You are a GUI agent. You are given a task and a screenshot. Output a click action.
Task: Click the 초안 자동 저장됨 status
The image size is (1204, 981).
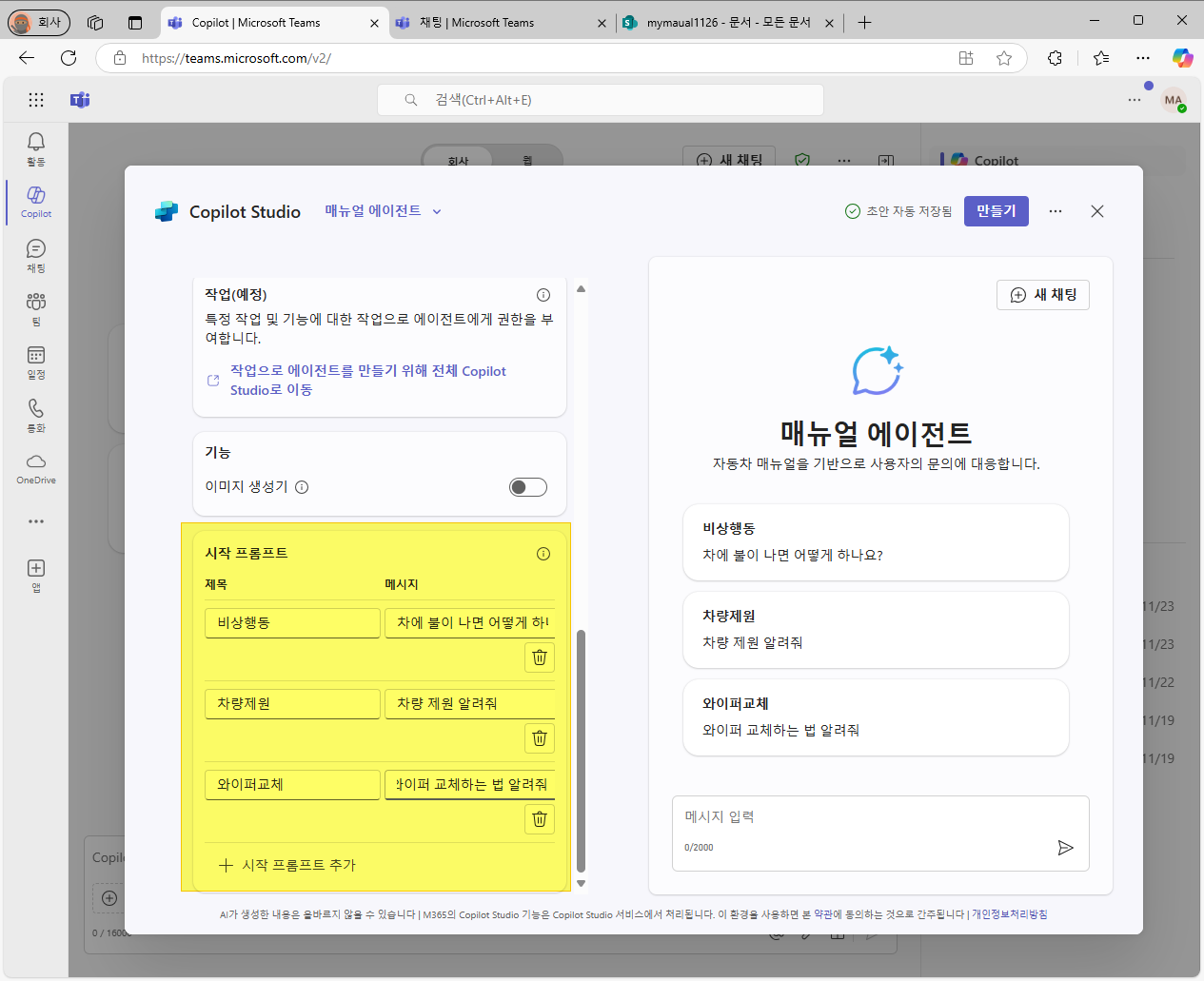pyautogui.click(x=898, y=211)
